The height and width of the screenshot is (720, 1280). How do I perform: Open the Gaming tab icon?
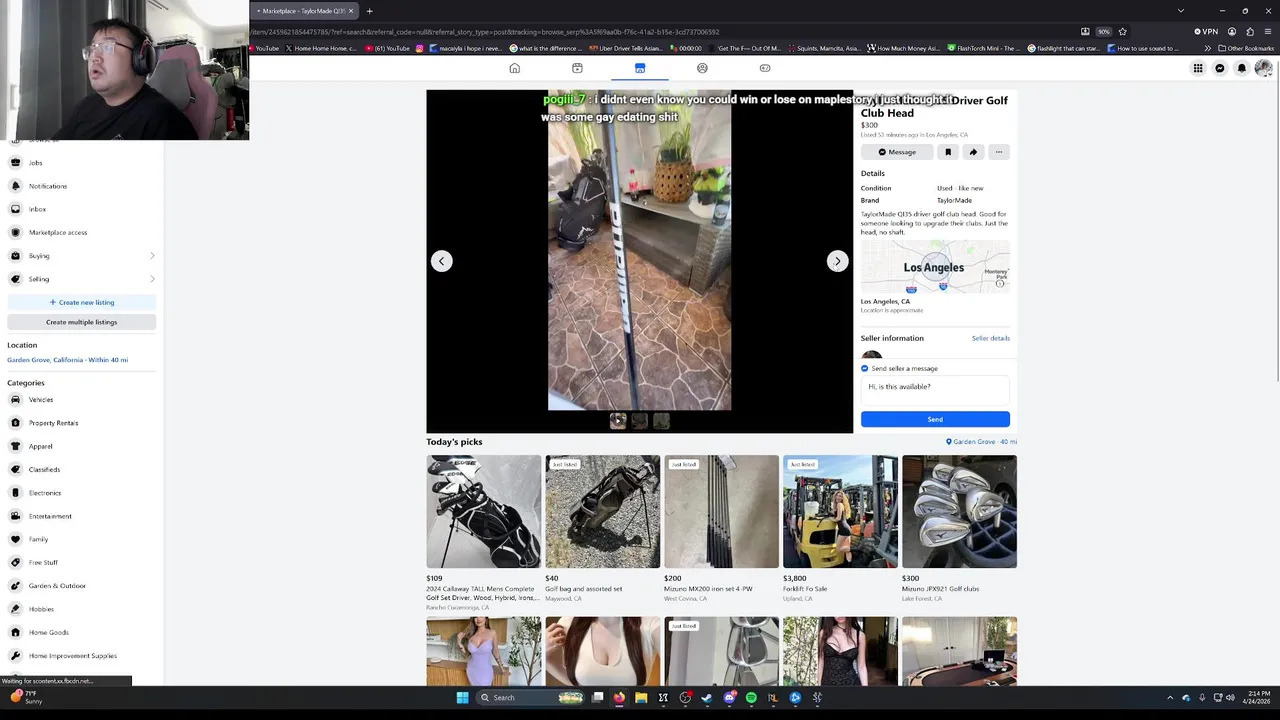765,68
